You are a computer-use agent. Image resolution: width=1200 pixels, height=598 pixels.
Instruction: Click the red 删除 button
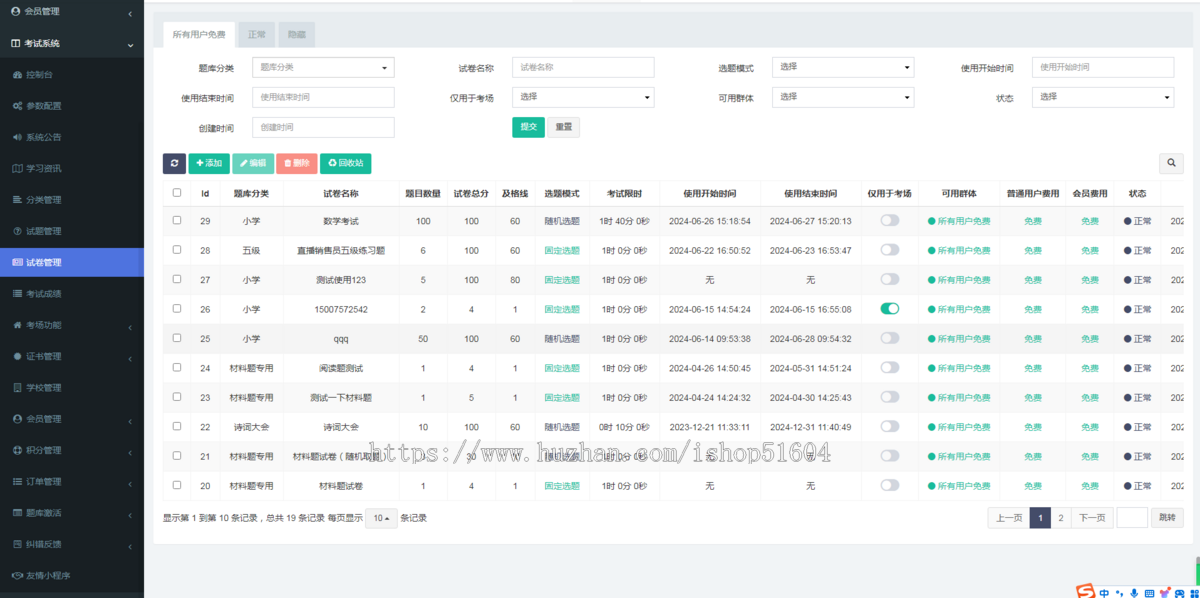pyautogui.click(x=297, y=163)
